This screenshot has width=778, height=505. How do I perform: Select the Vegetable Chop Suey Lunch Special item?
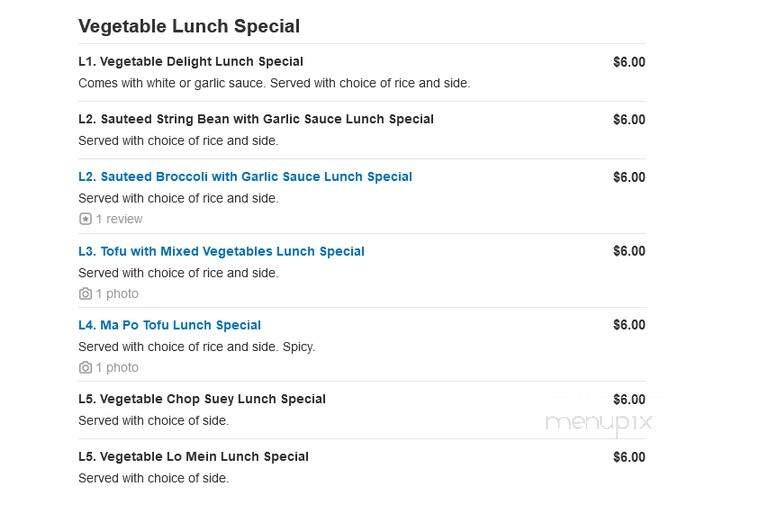201,399
